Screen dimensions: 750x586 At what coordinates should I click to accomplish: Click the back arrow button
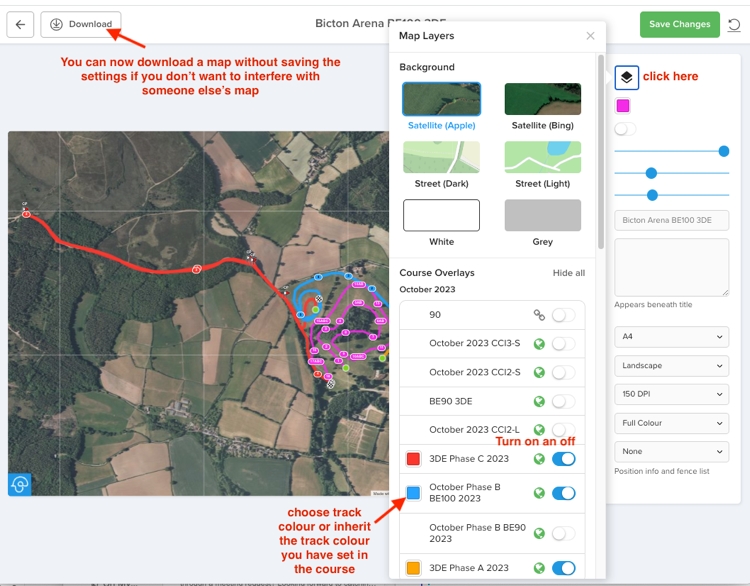(x=20, y=25)
